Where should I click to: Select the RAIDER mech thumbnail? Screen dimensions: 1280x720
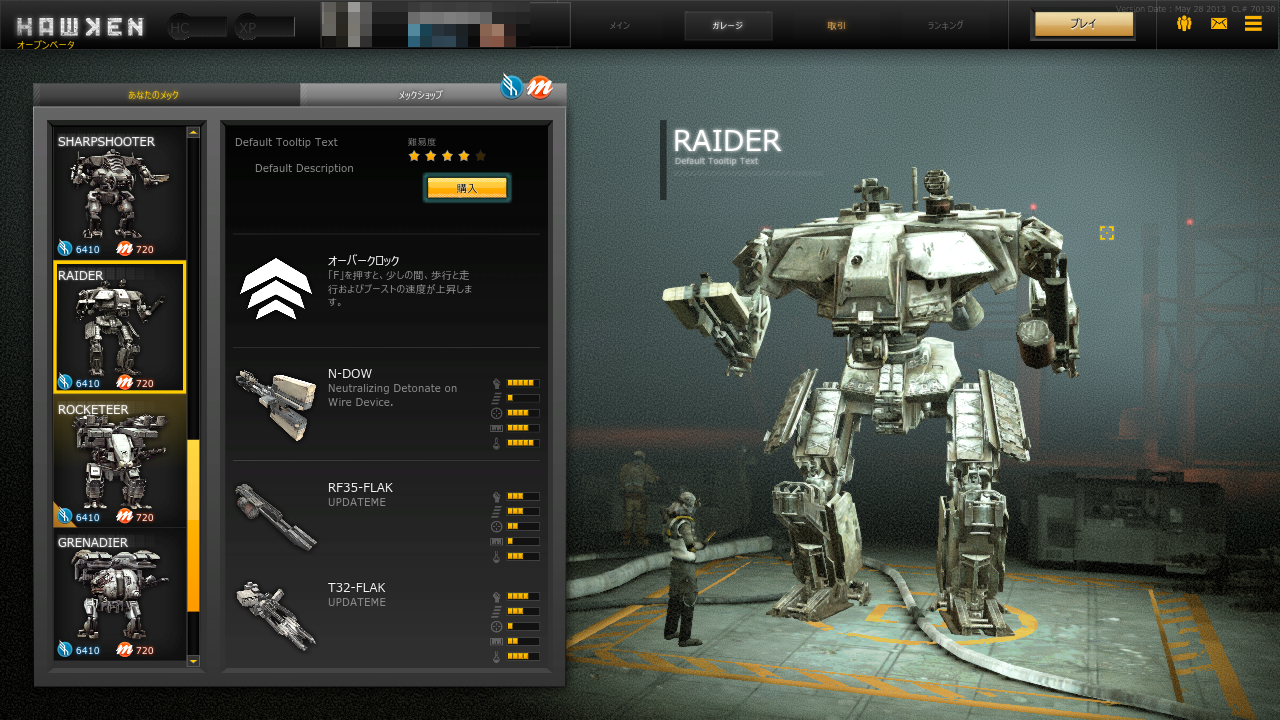(x=120, y=327)
